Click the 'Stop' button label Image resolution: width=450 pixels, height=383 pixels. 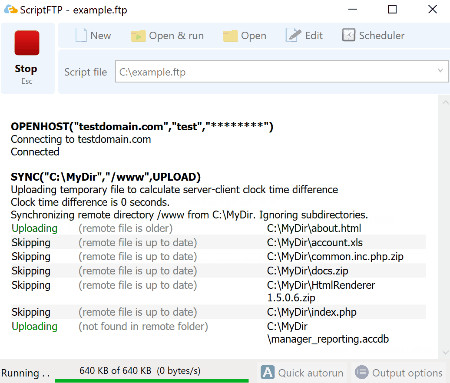(x=26, y=69)
